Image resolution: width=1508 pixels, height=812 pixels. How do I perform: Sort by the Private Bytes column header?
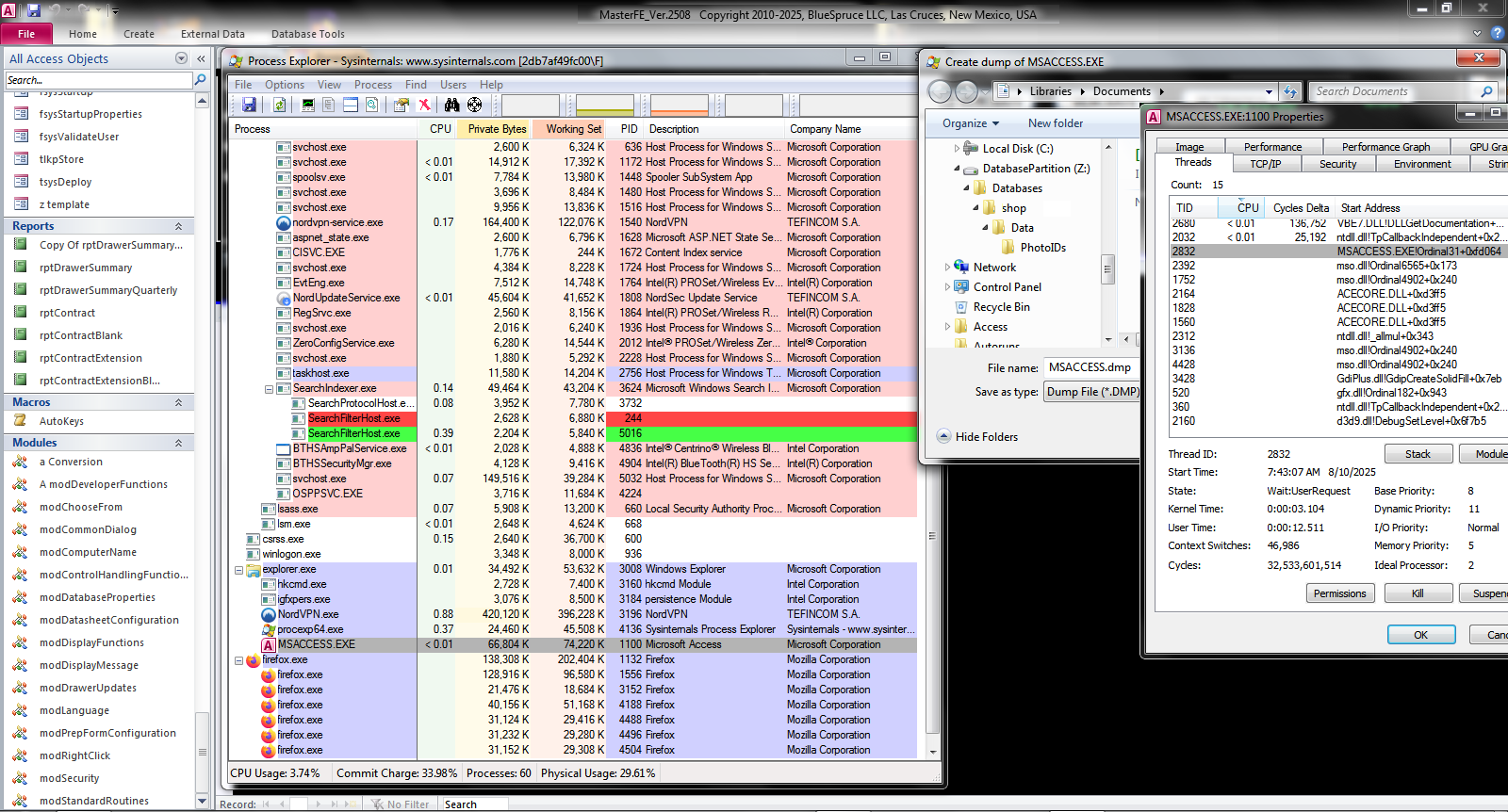(494, 129)
